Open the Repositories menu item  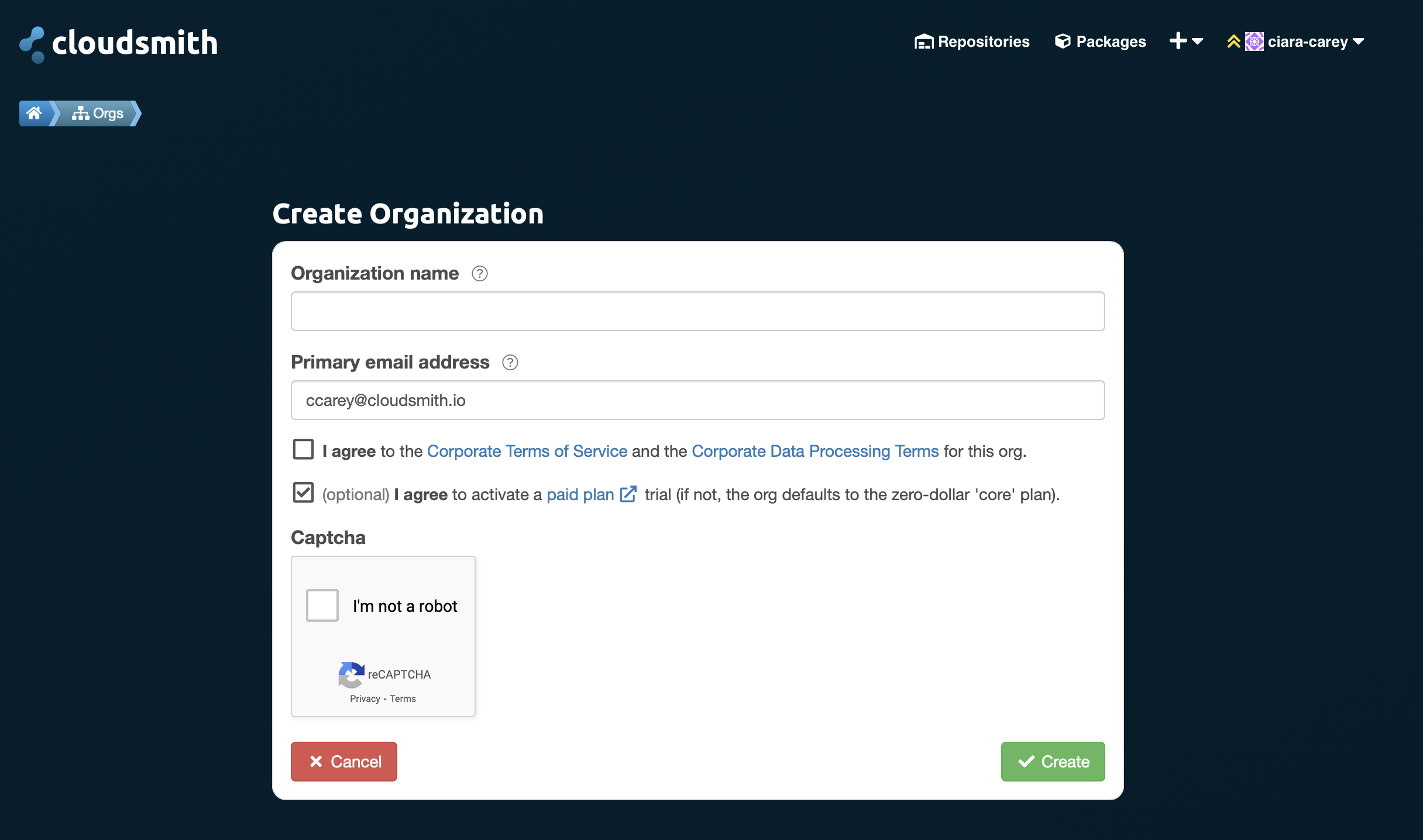tap(972, 42)
